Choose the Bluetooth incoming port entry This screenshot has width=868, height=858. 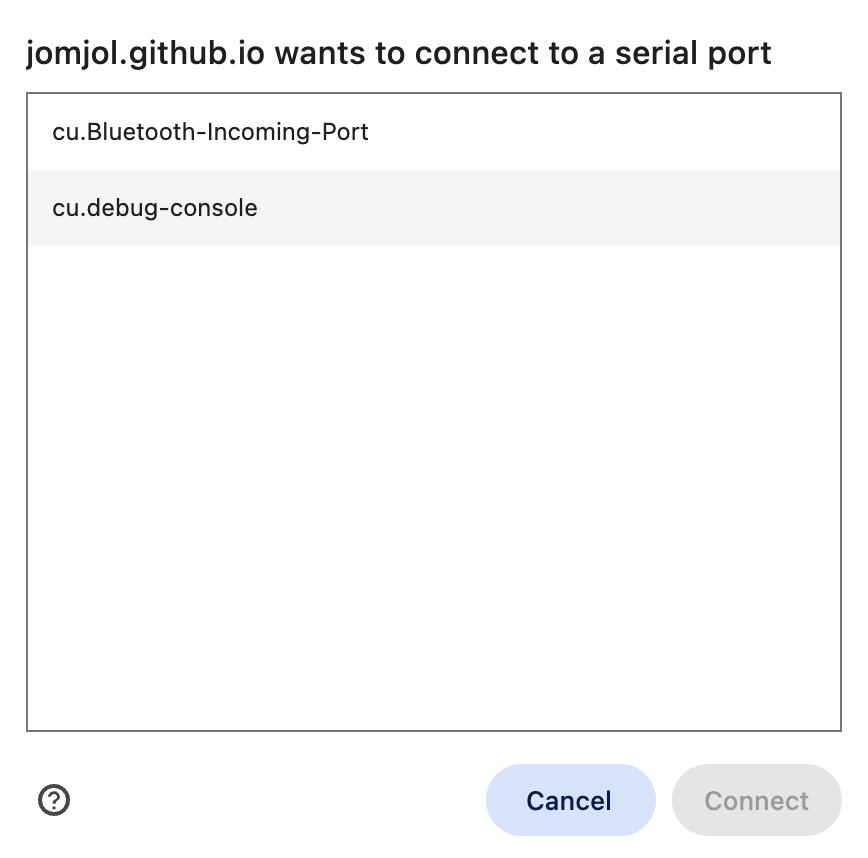tap(210, 132)
